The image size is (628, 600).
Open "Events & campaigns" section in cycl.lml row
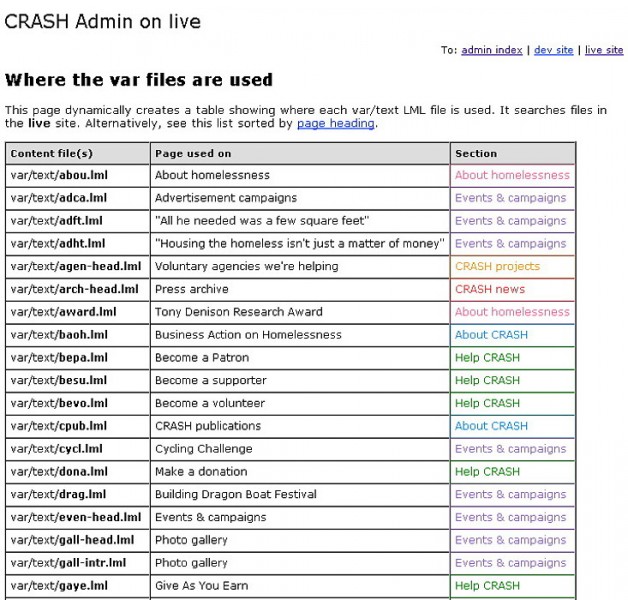[x=510, y=449]
